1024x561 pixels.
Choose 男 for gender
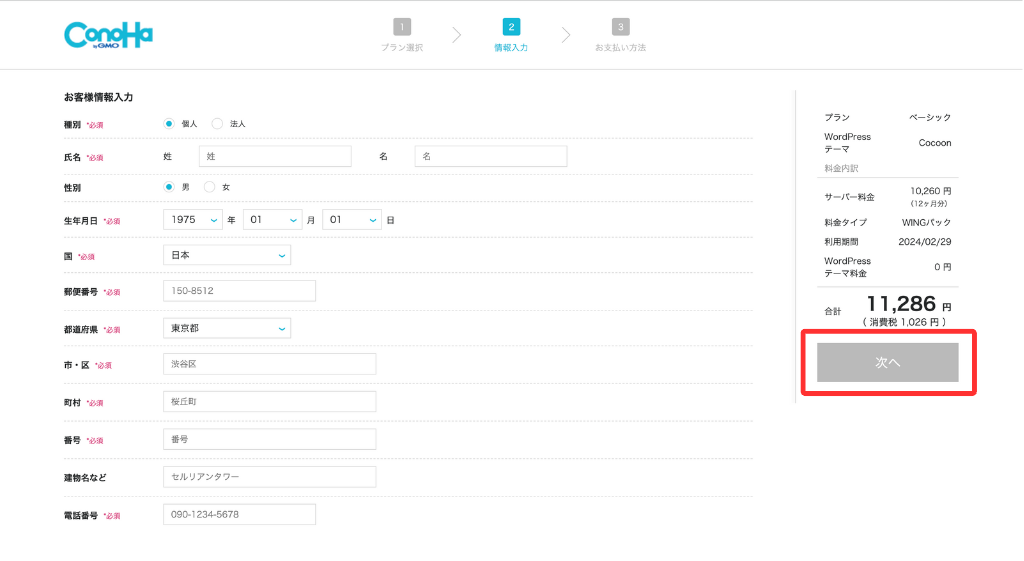(169, 187)
